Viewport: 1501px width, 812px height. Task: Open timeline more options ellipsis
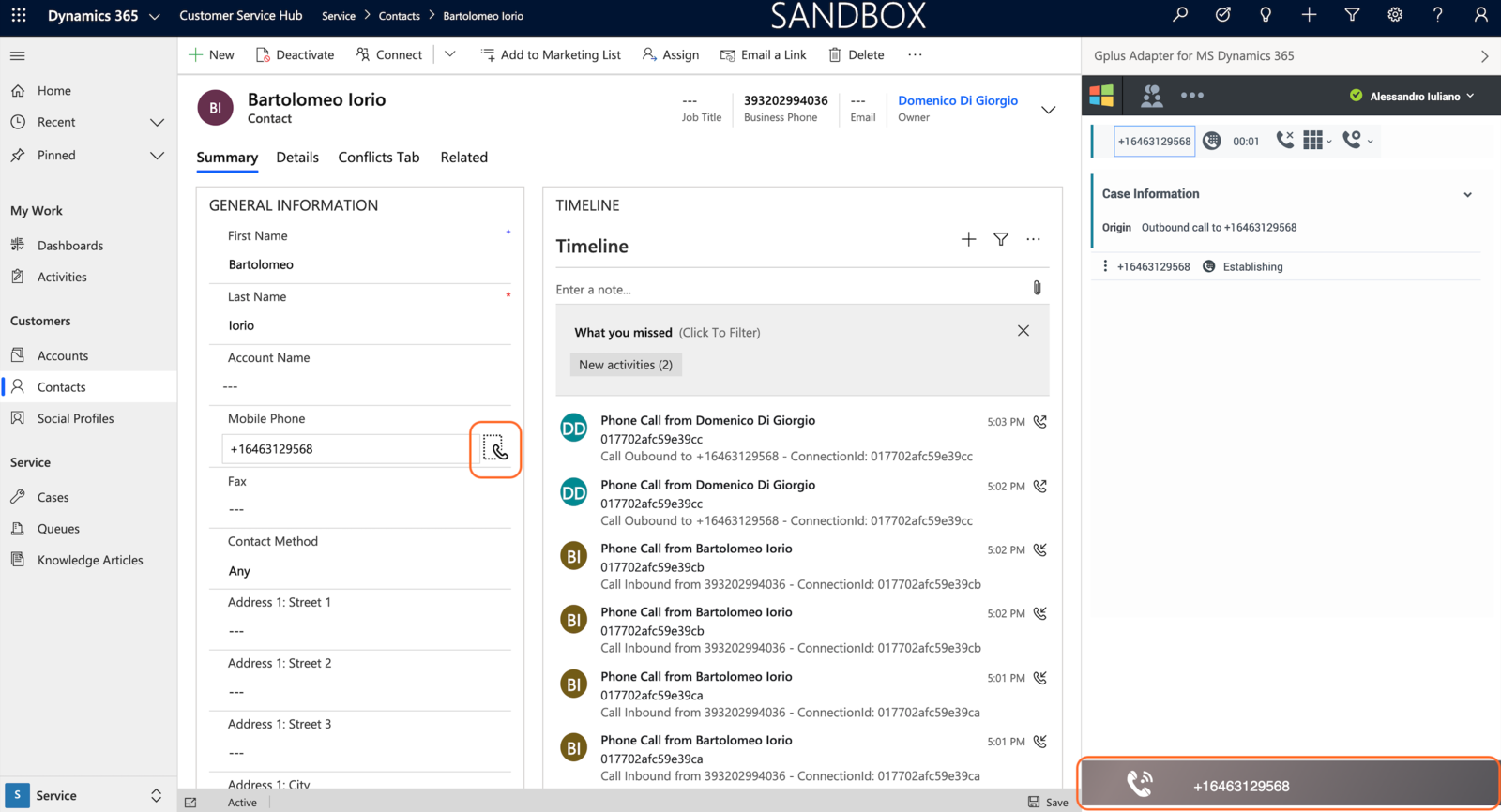(1033, 239)
